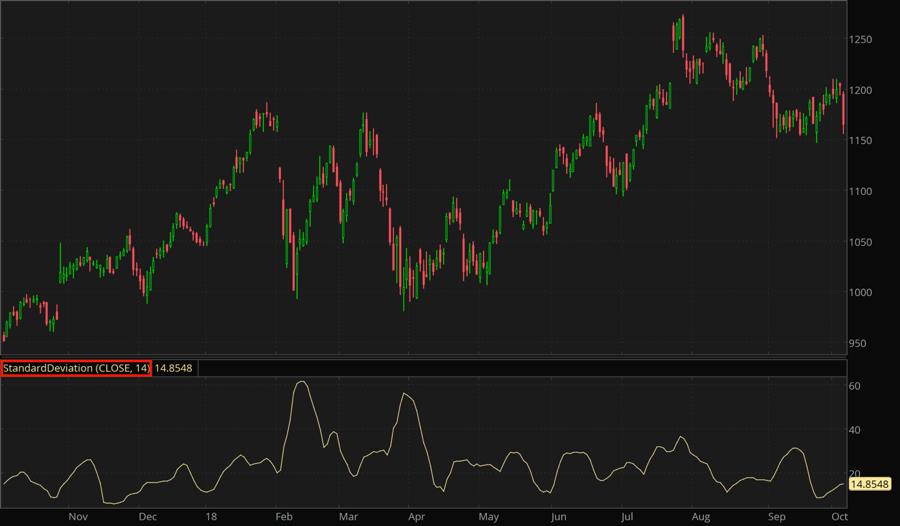Click the yellow 14.8548 value bubble on the axis

click(x=870, y=484)
